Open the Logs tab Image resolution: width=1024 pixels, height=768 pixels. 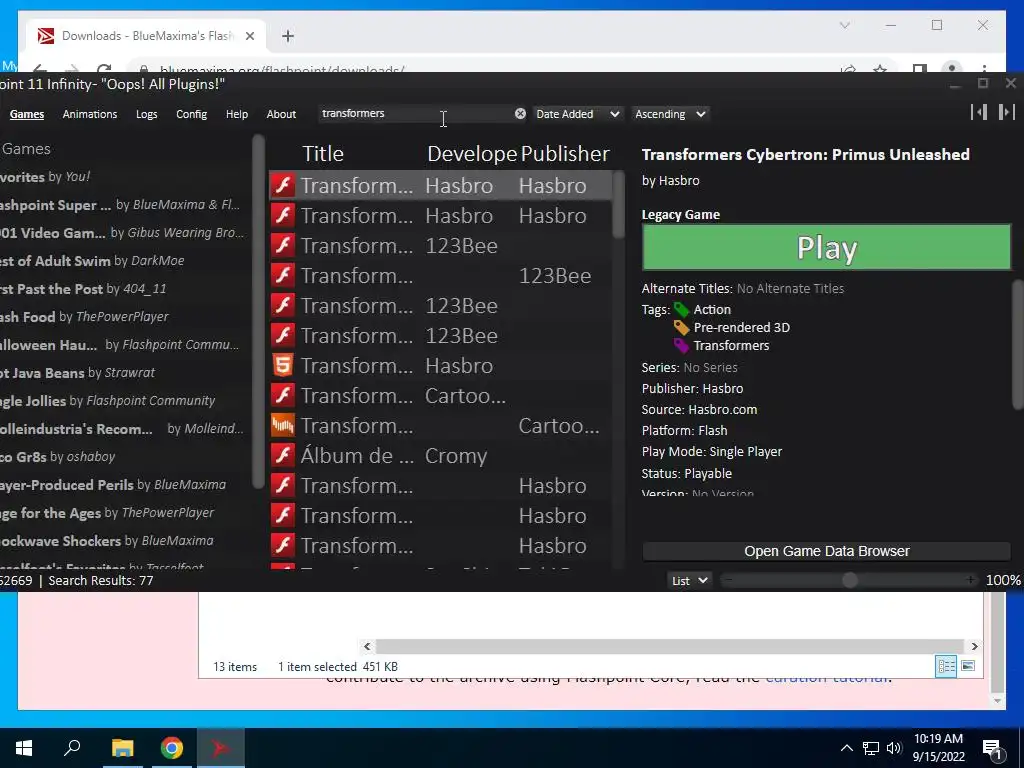[147, 114]
